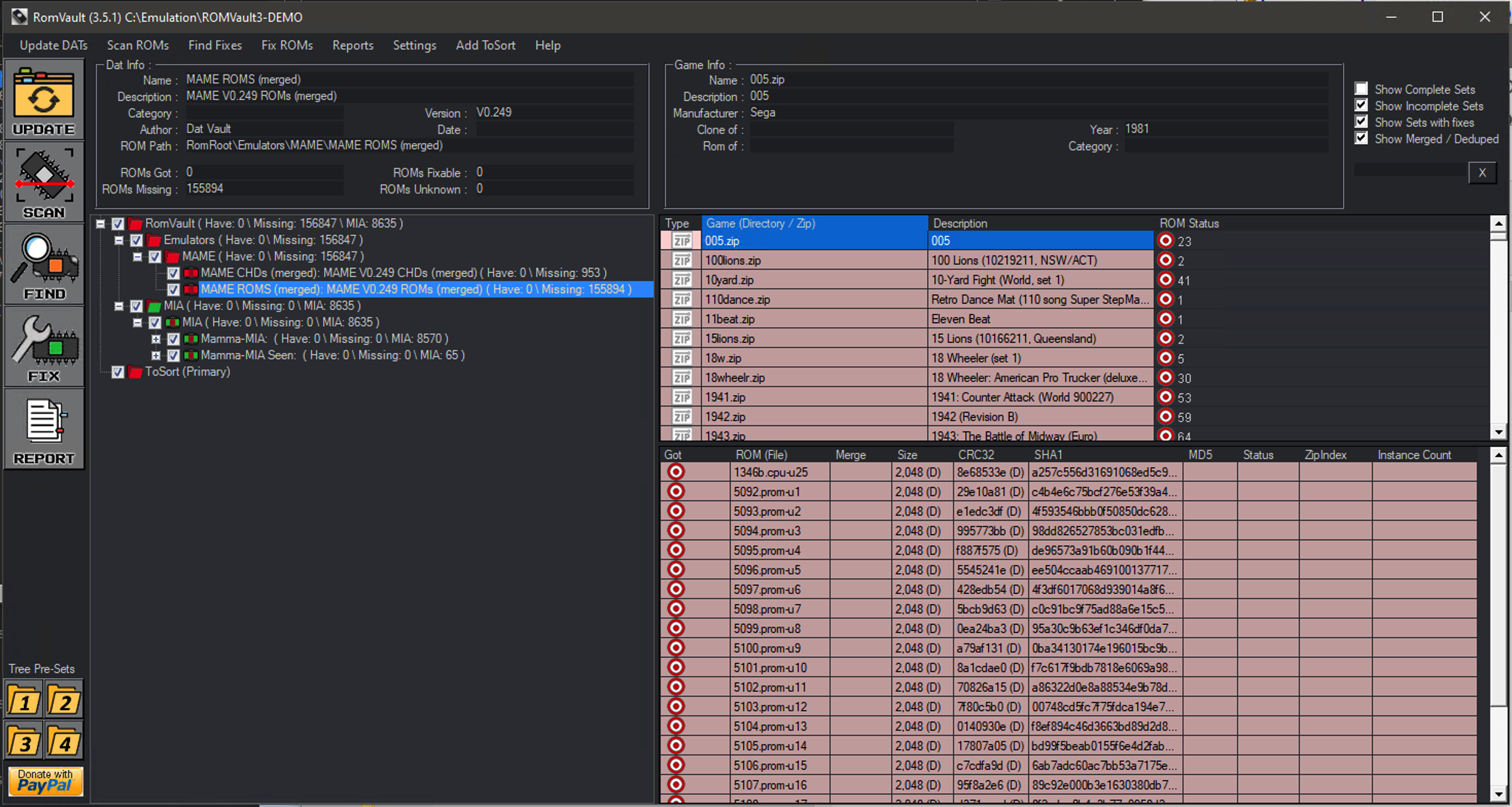Click the red Got icon for 5092.prom-u1
This screenshot has width=1512, height=807.
[x=676, y=491]
